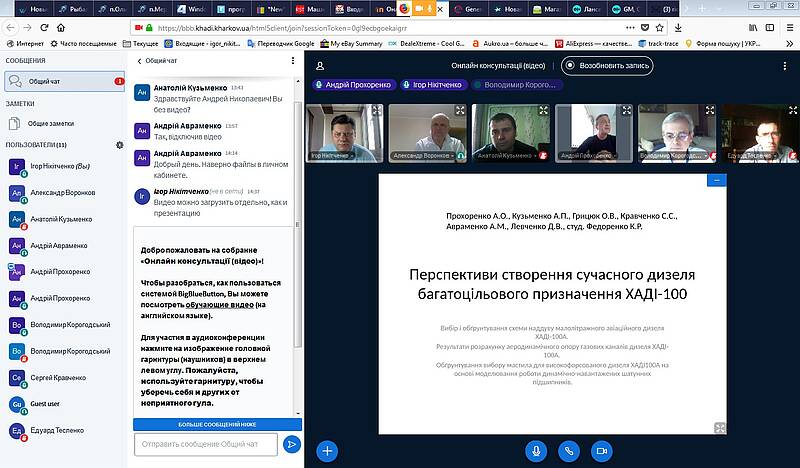
Task: Make presentation fullscreen via corner icon
Action: click(x=719, y=427)
